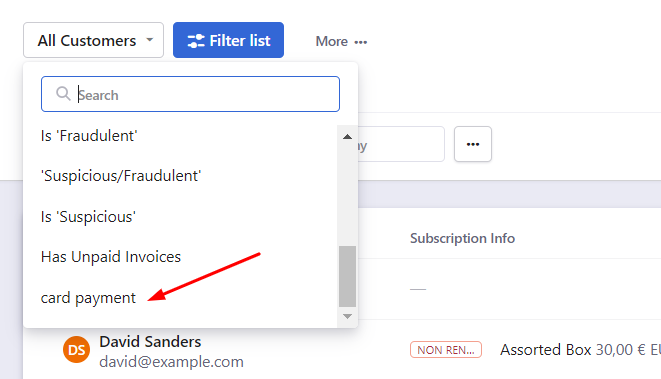
Task: Click the filter sliders icon in Filter list
Action: pos(196,41)
